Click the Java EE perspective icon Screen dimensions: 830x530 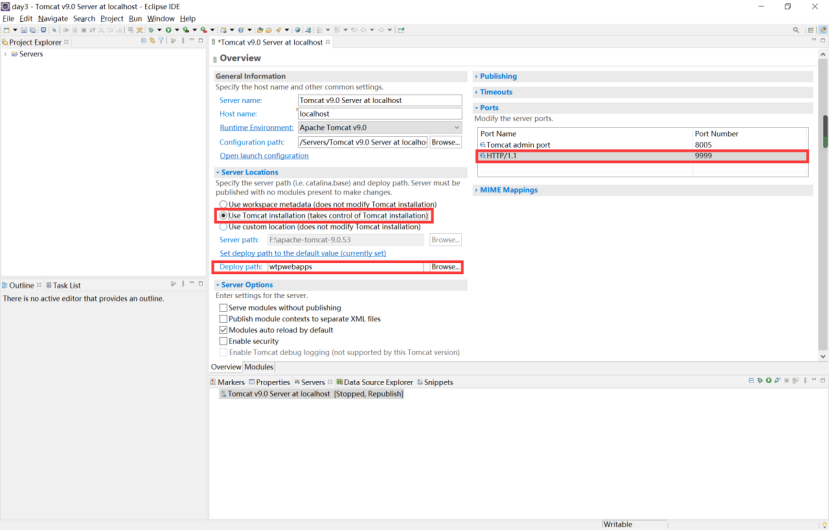(x=823, y=30)
